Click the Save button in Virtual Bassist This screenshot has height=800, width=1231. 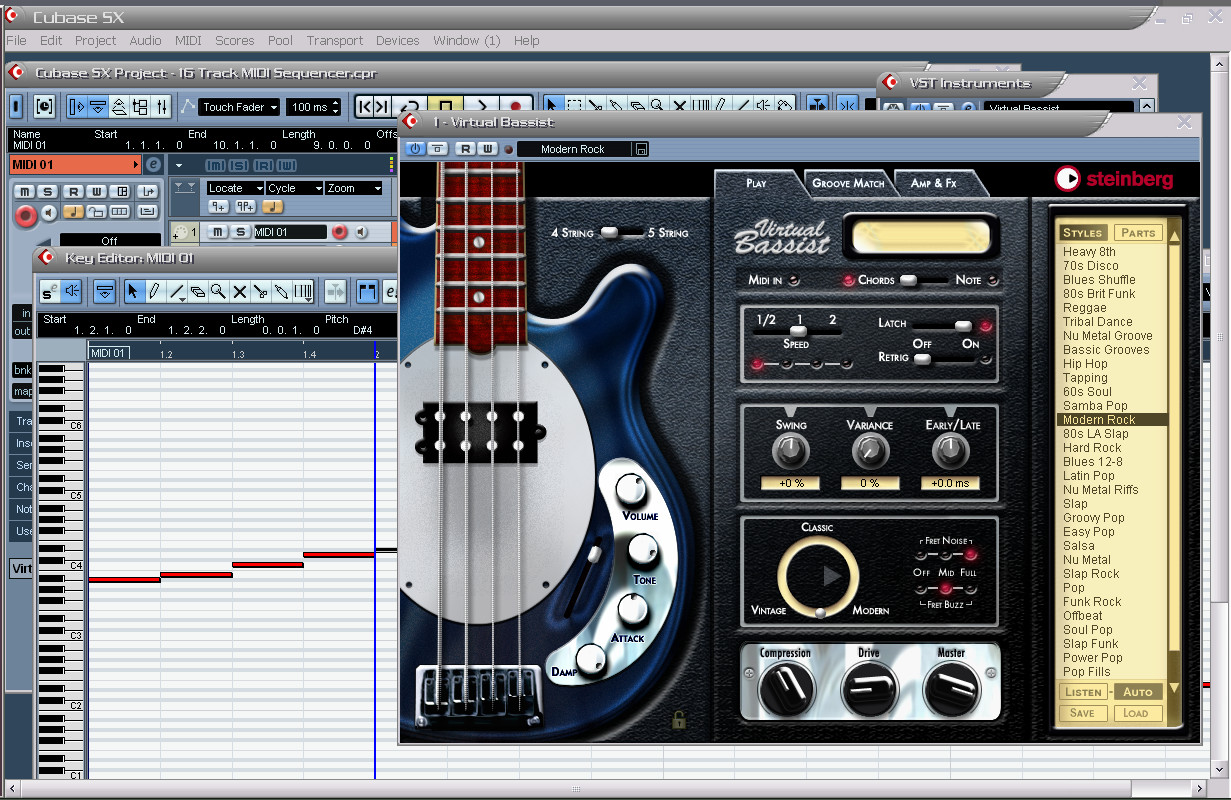1082,713
